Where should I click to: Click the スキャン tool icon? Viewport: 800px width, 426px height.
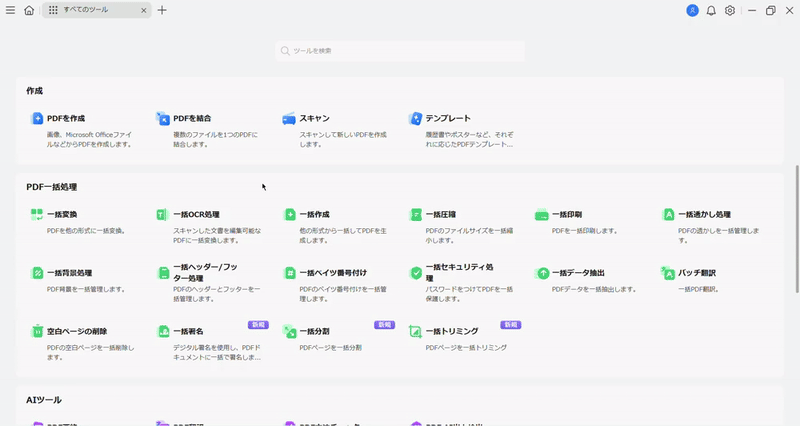pos(289,118)
